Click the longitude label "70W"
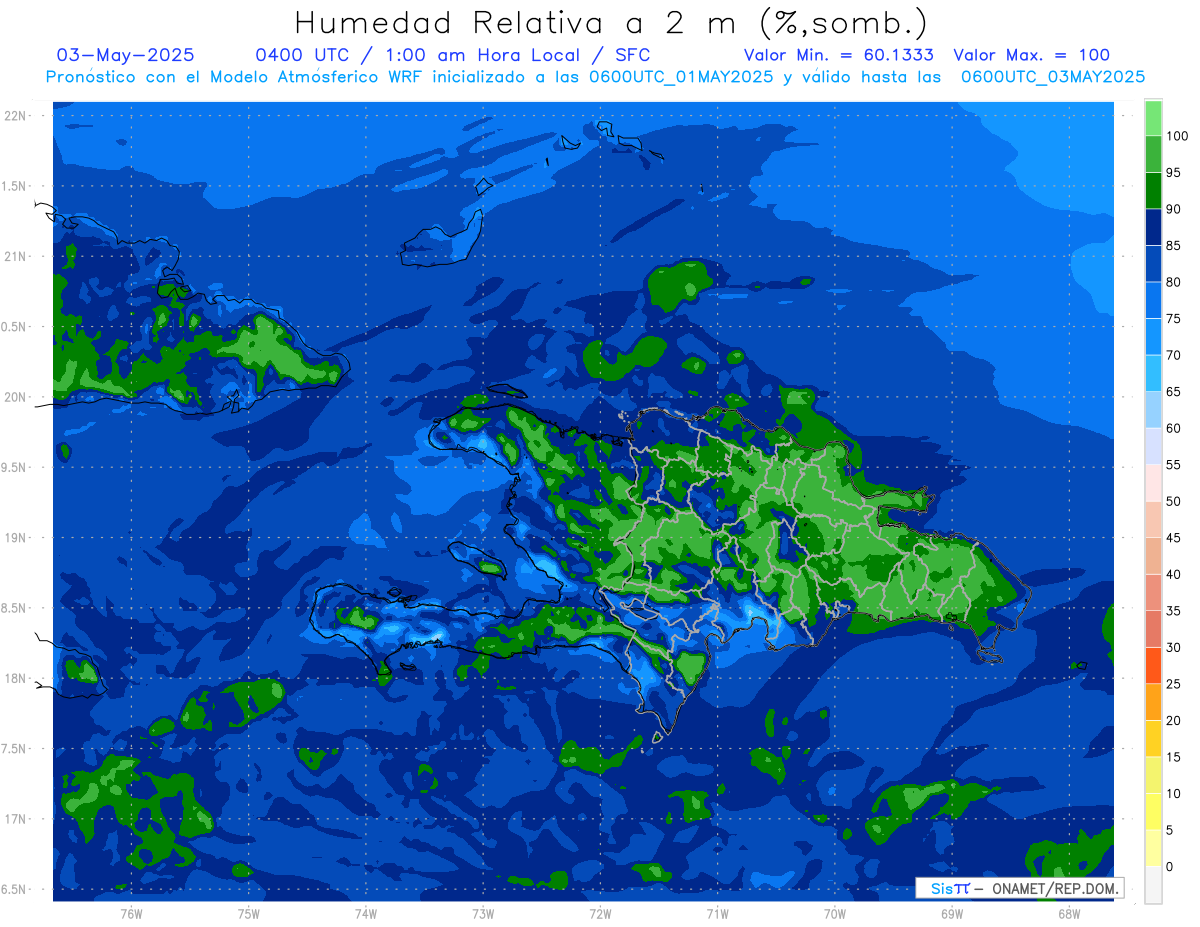Screen dimensions: 1200x927 [x=835, y=913]
